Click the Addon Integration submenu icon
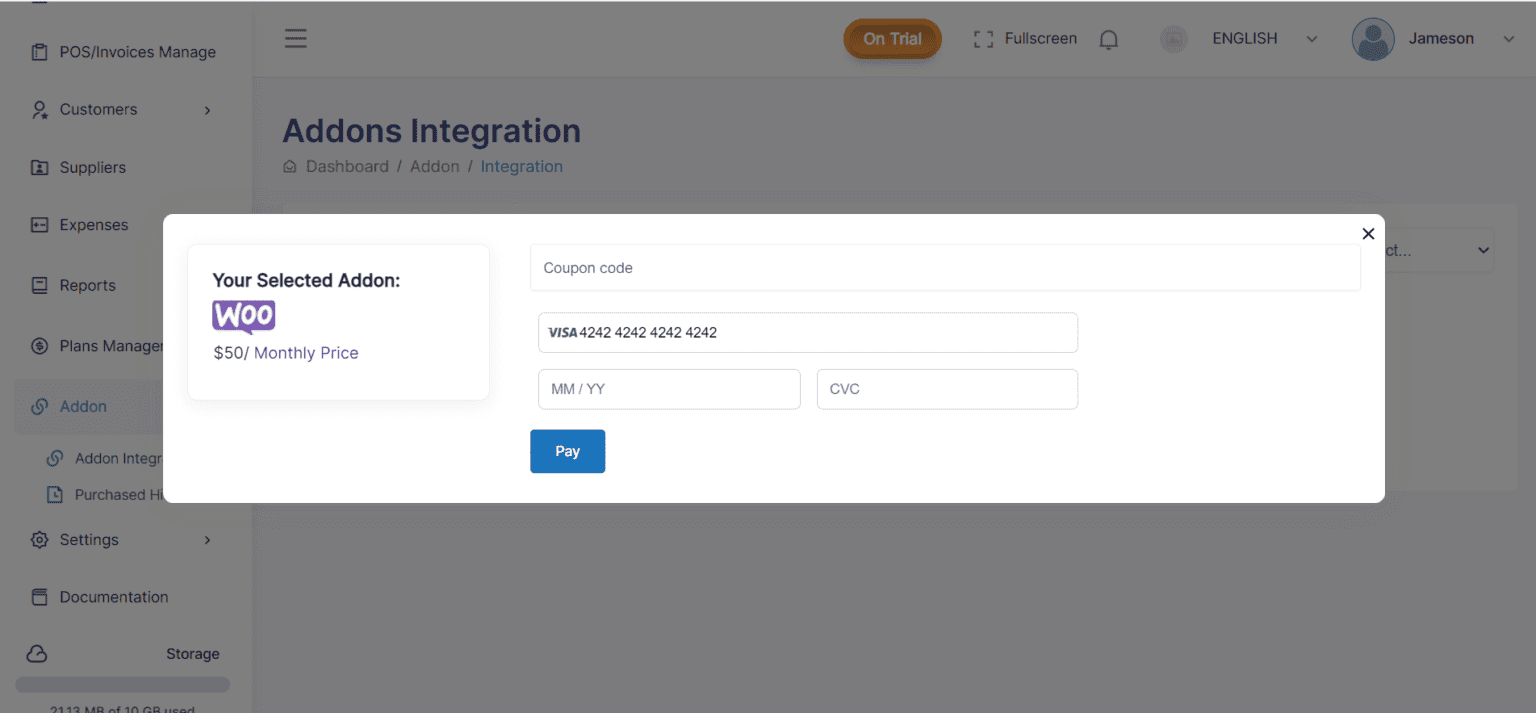1536x713 pixels. (x=55, y=458)
